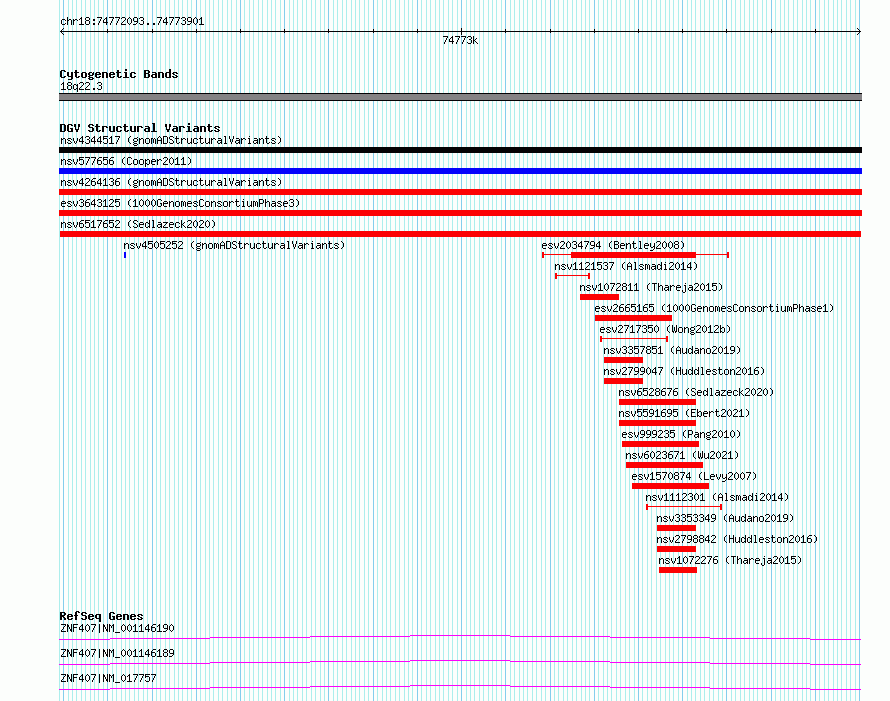Click esv3643125 (1000GenomesConsortiumPhase3) label
The height and width of the screenshot is (701, 890).
pyautogui.click(x=180, y=203)
